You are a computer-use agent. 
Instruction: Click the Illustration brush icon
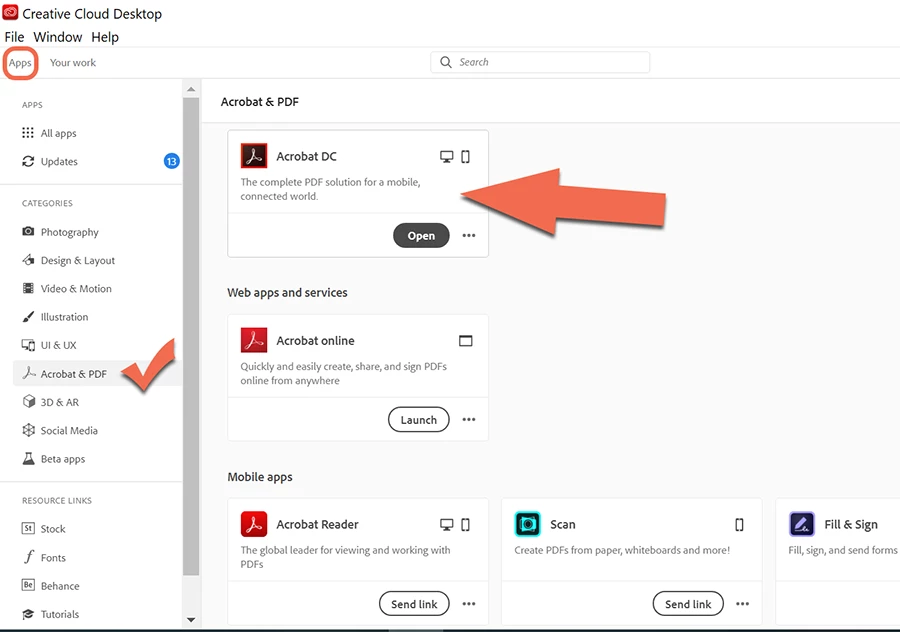(28, 317)
